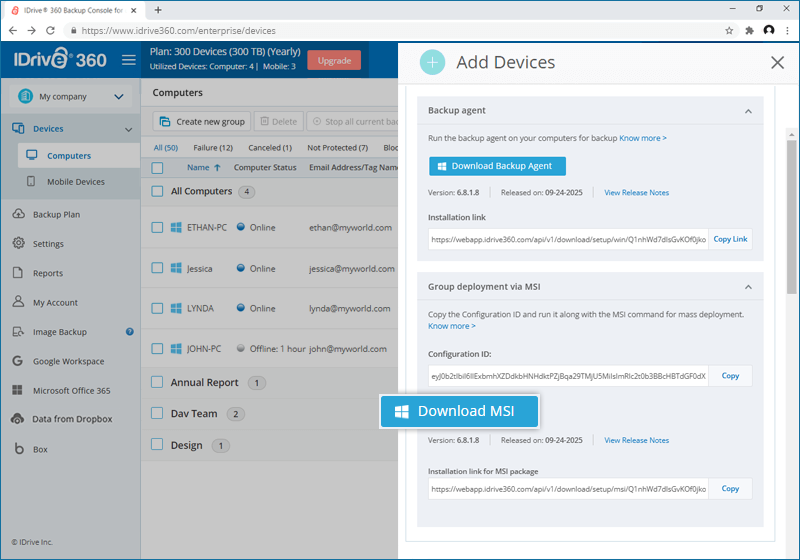Open the Backup Plan cloud icon
Image resolution: width=800 pixels, height=560 pixels.
coord(18,214)
